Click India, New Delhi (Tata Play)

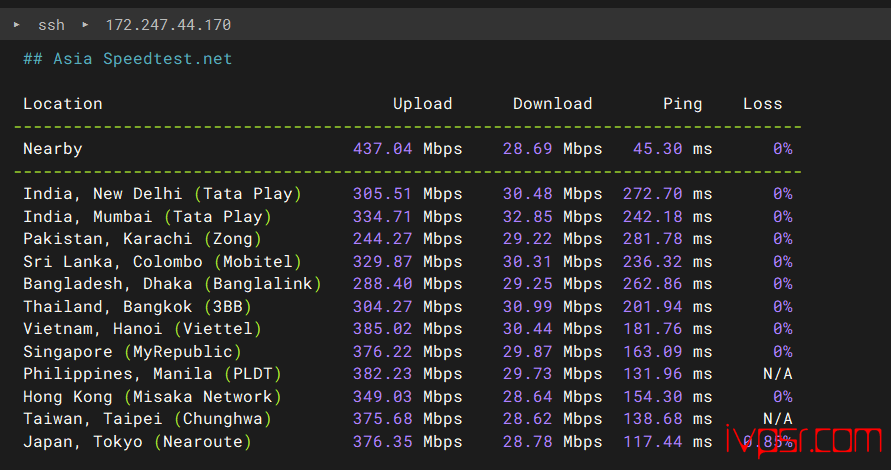[163, 194]
